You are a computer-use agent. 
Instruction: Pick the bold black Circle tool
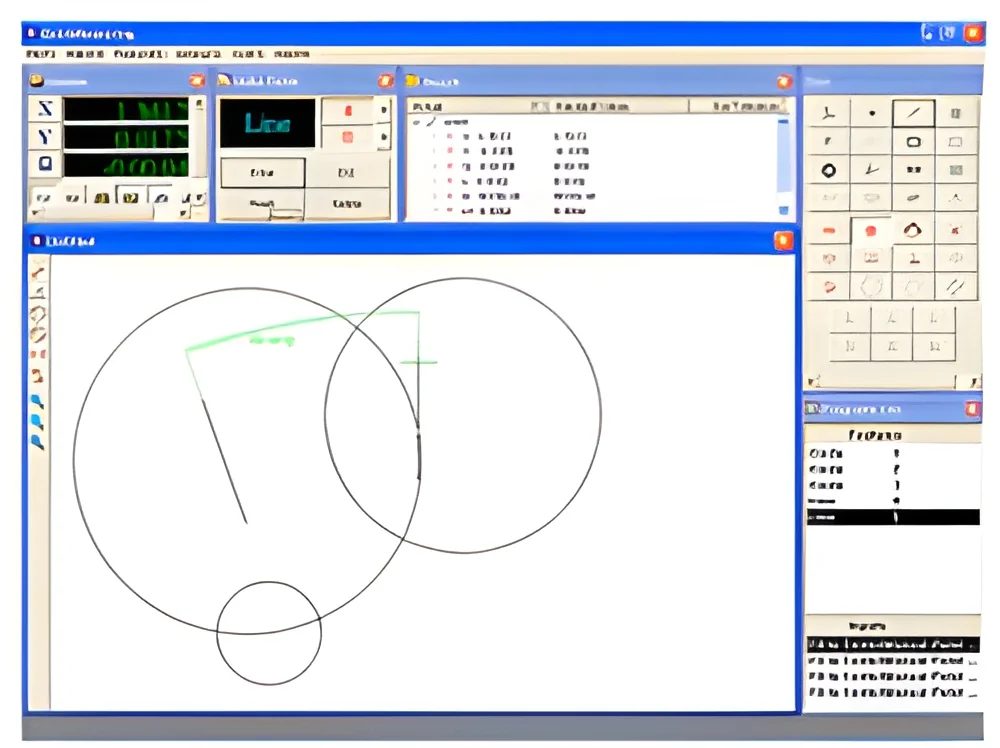click(x=828, y=170)
